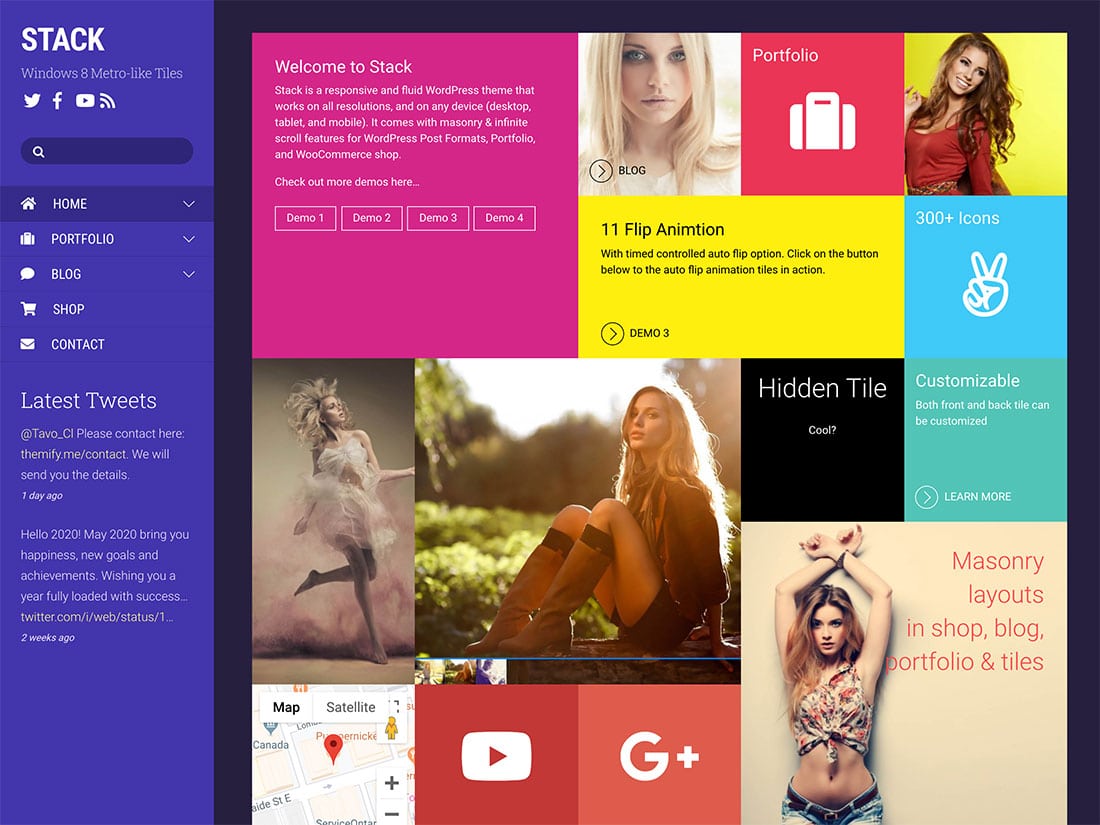Switch map to Satellite view
This screenshot has height=825, width=1100.
coord(350,707)
